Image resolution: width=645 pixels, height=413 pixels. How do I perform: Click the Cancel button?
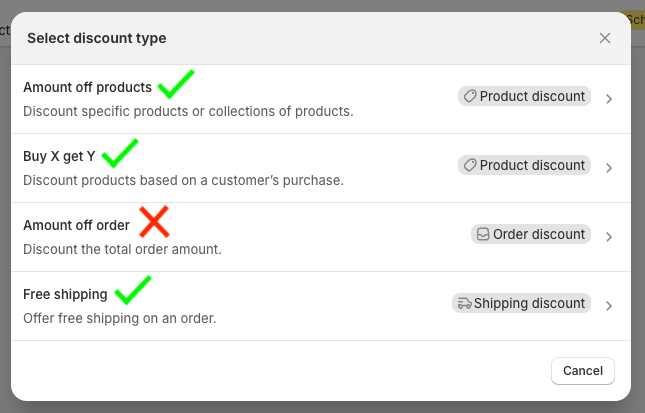583,371
